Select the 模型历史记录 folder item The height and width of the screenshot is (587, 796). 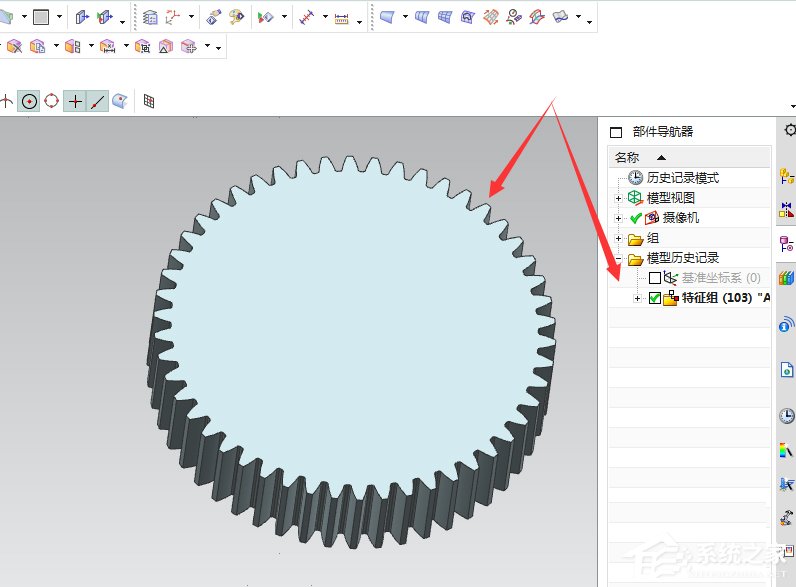(x=682, y=258)
